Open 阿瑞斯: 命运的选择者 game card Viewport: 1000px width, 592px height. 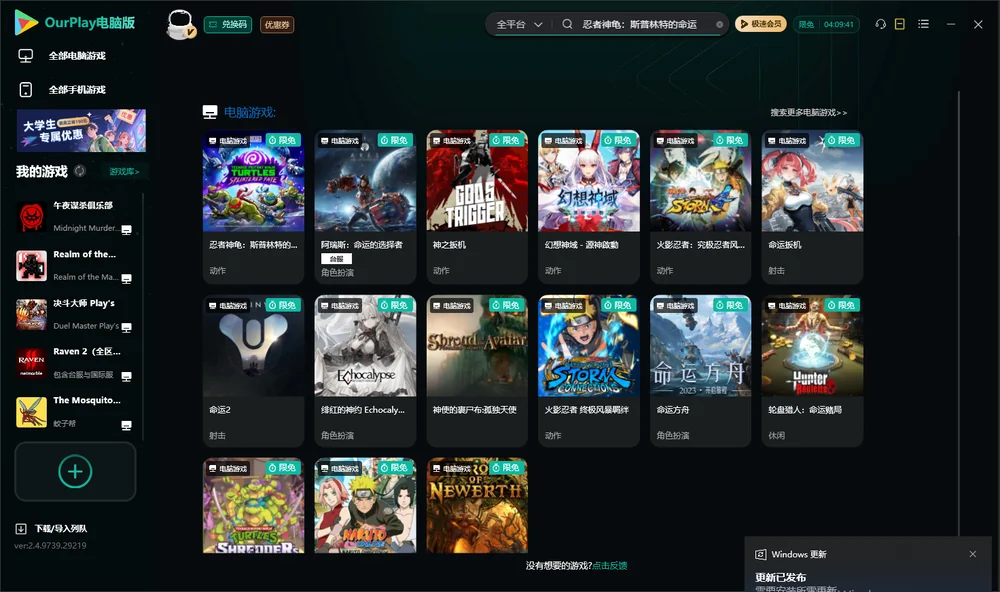click(x=365, y=207)
